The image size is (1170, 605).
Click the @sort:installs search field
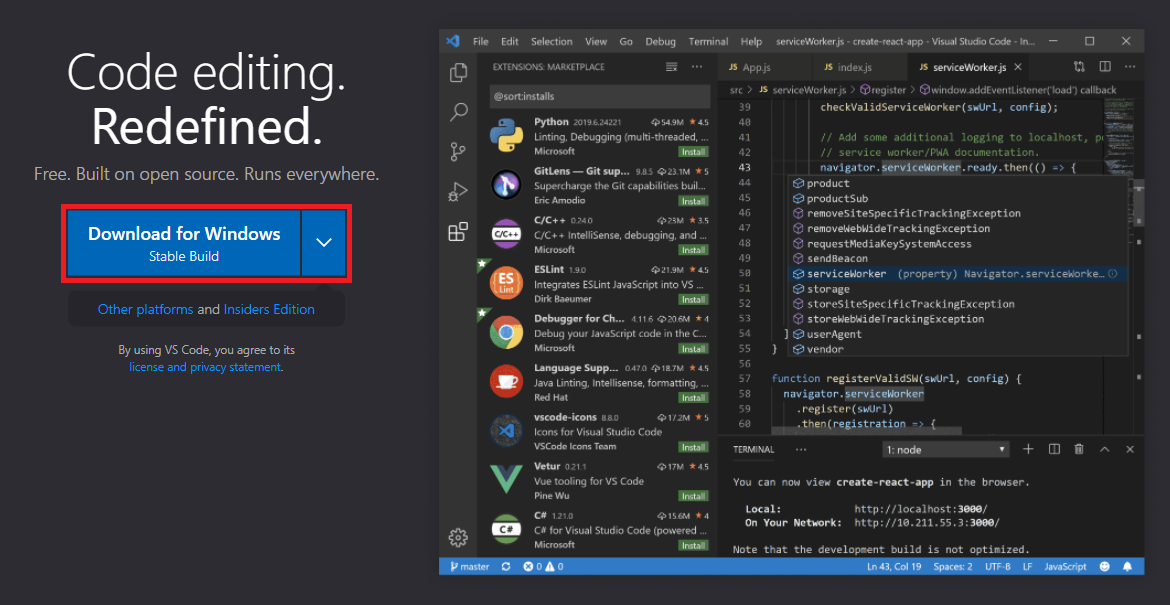coord(600,96)
